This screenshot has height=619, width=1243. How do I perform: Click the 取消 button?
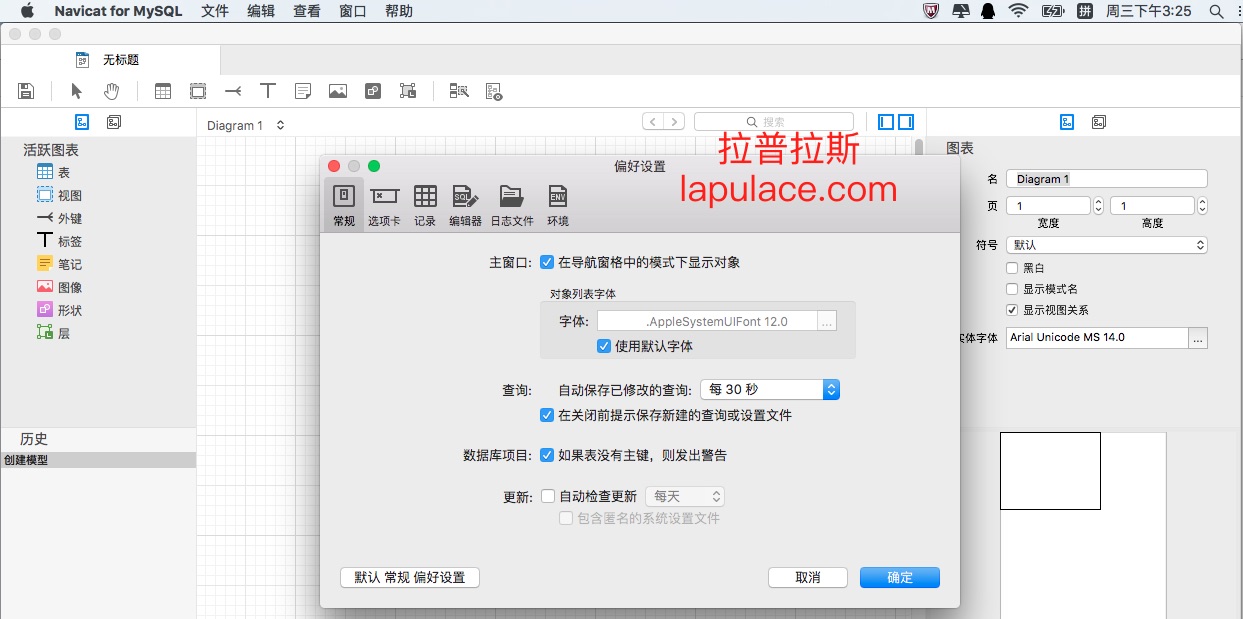[x=808, y=578]
